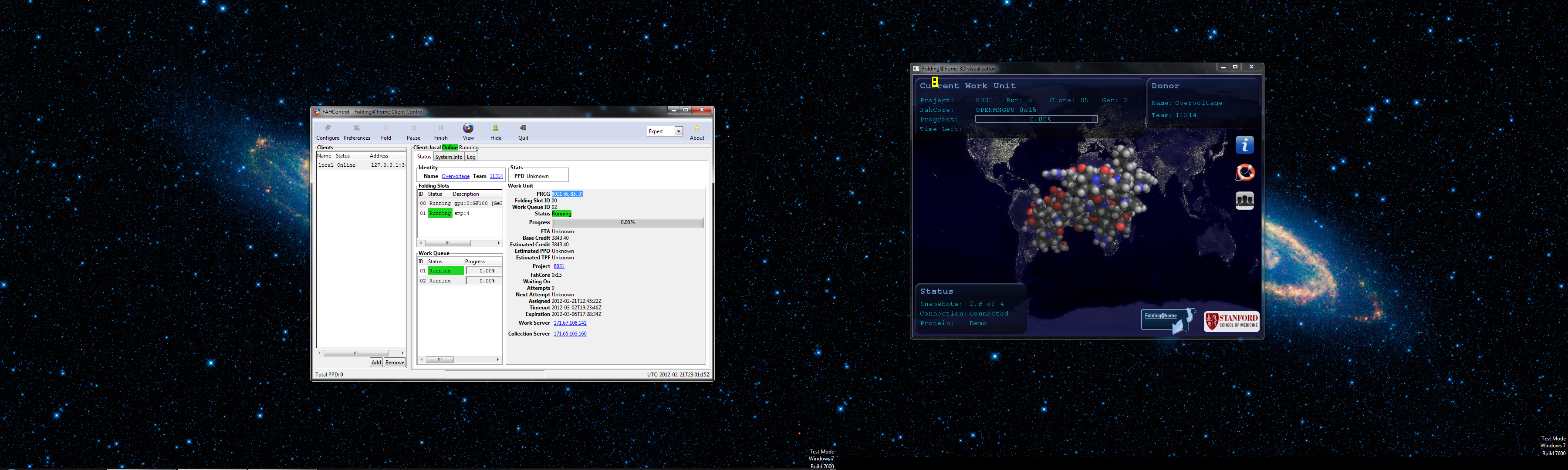Click the Timeout value 2012-03-02T19:23:46Z
Screen dimensions: 1568x470
[x=576, y=308]
